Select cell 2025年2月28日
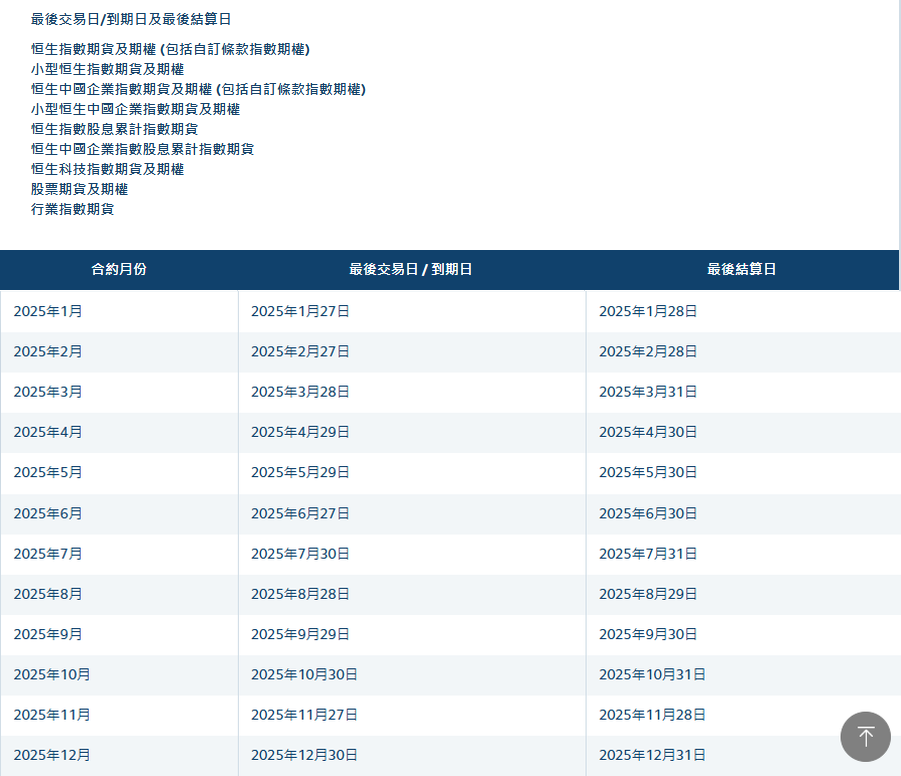 click(742, 352)
